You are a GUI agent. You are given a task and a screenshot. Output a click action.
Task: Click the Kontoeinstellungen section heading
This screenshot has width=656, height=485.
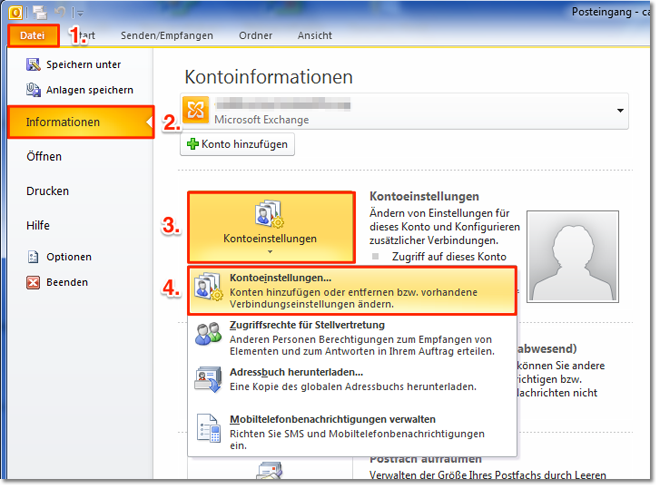[424, 197]
